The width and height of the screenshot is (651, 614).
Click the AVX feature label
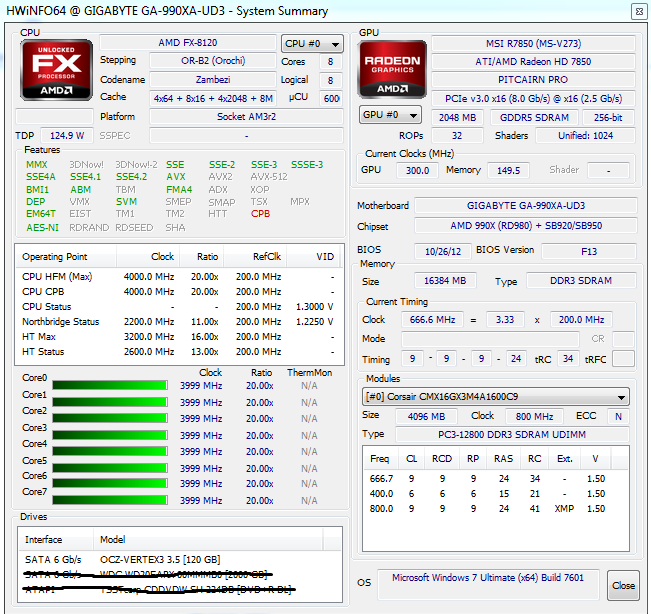[x=176, y=176]
